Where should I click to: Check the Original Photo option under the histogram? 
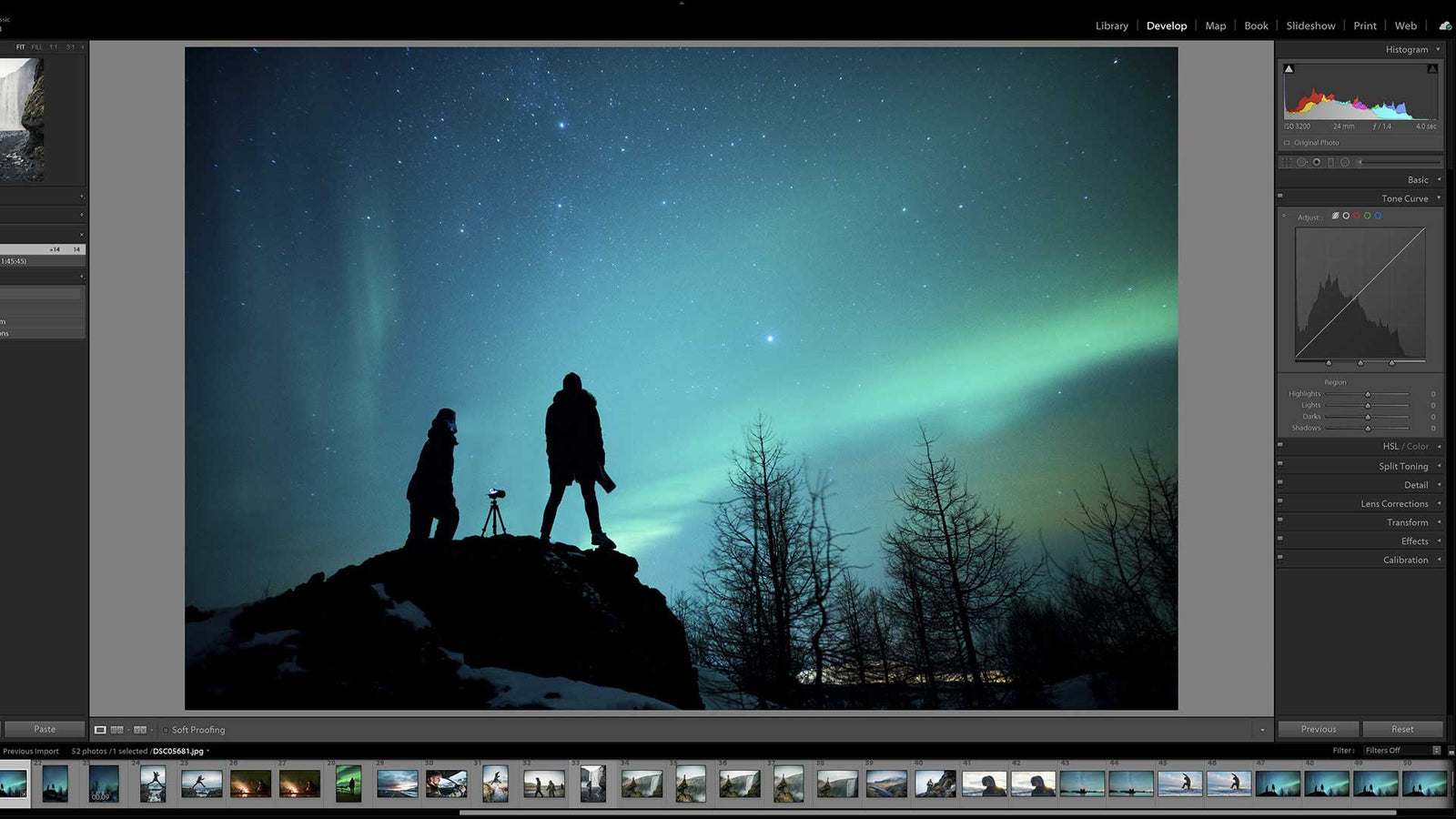pyautogui.click(x=1287, y=143)
